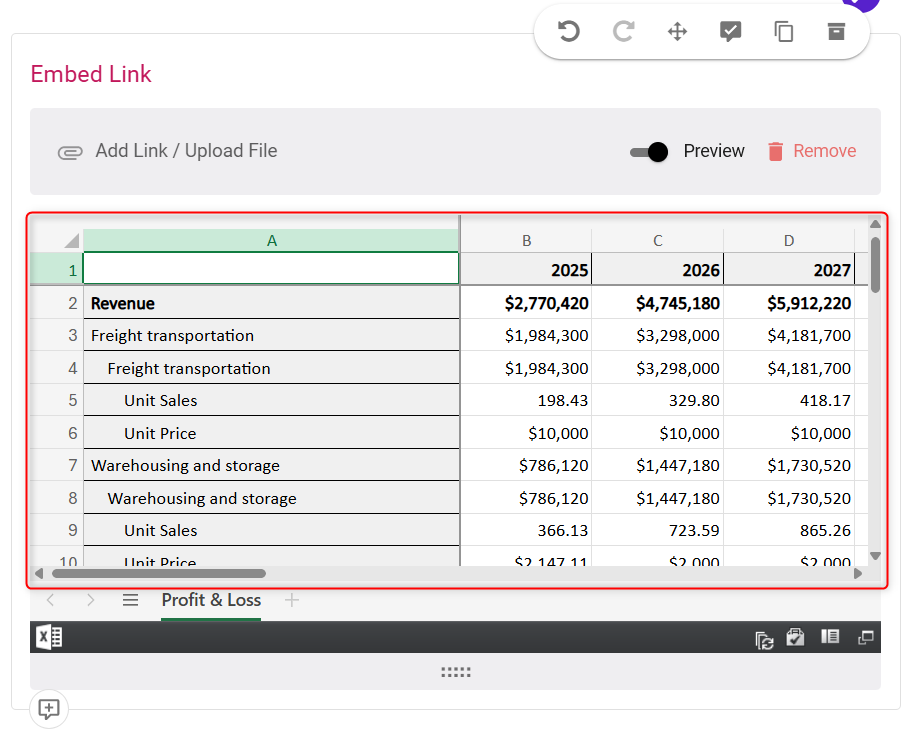Add a new sheet with the plus button
The image size is (912, 730).
click(x=292, y=601)
